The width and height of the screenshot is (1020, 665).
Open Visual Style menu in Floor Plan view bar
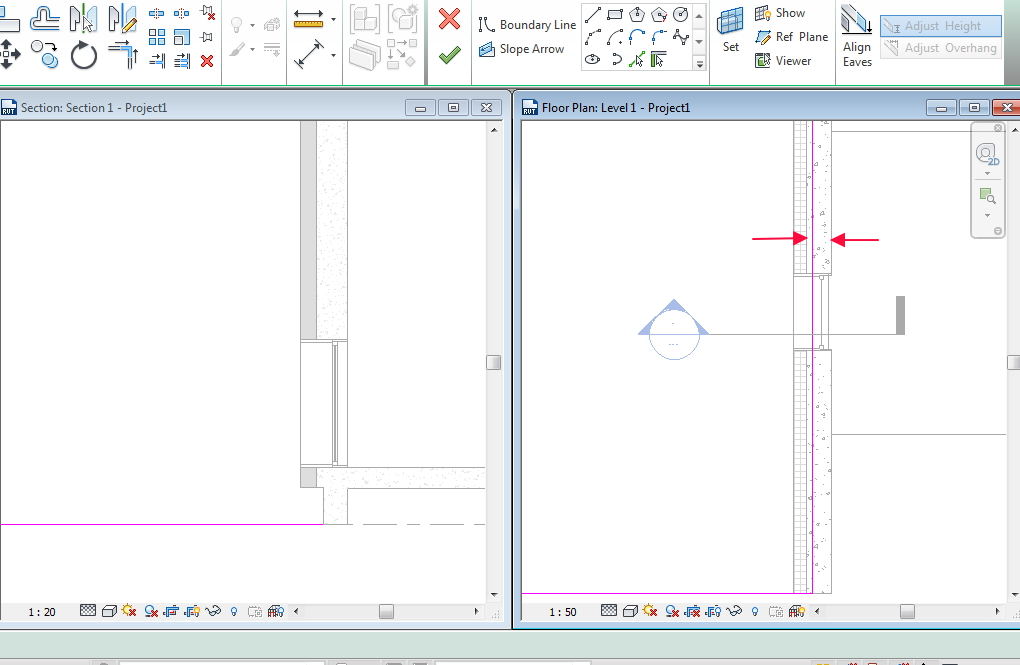point(630,611)
